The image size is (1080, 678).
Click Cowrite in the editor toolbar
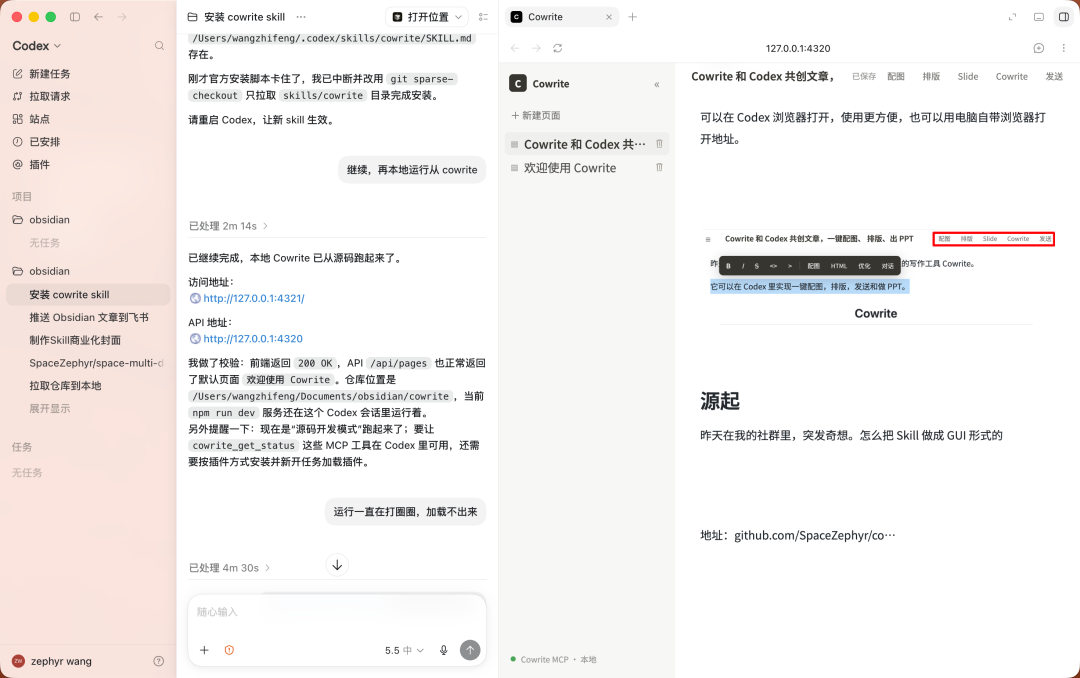(1011, 76)
